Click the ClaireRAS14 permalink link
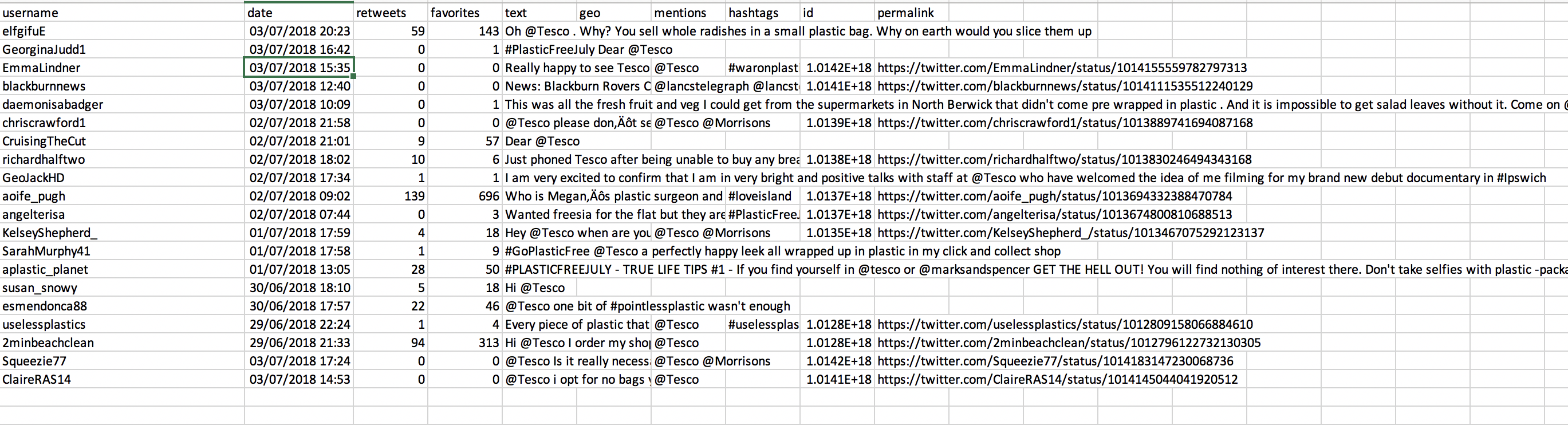The width and height of the screenshot is (1568, 425). [1057, 379]
